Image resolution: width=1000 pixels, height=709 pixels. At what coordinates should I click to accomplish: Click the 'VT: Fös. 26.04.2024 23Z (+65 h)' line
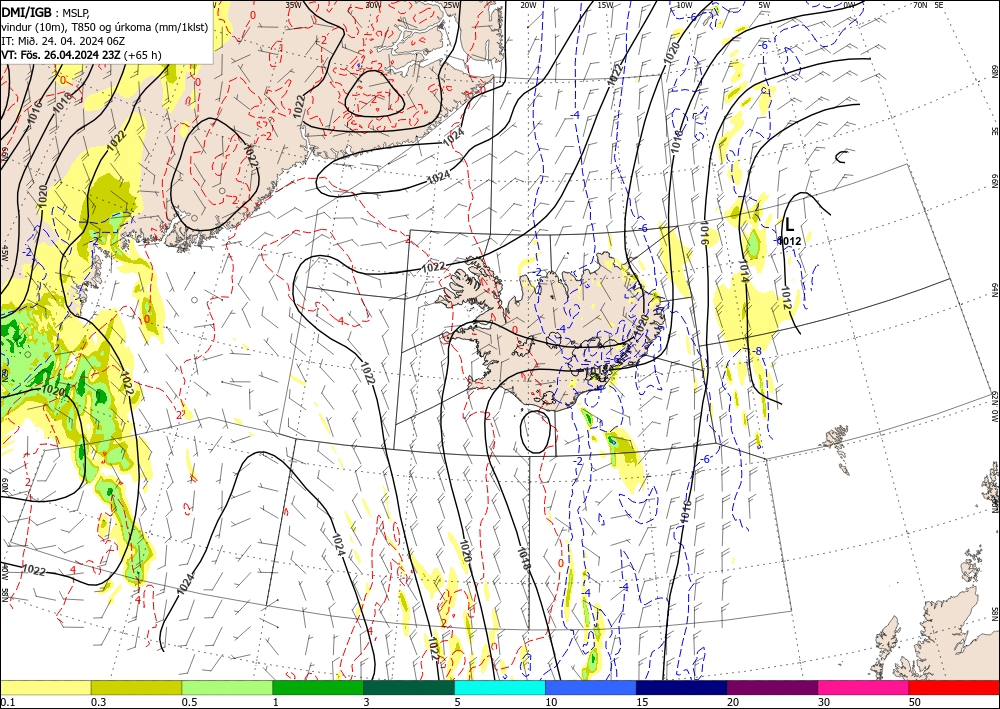pyautogui.click(x=81, y=55)
